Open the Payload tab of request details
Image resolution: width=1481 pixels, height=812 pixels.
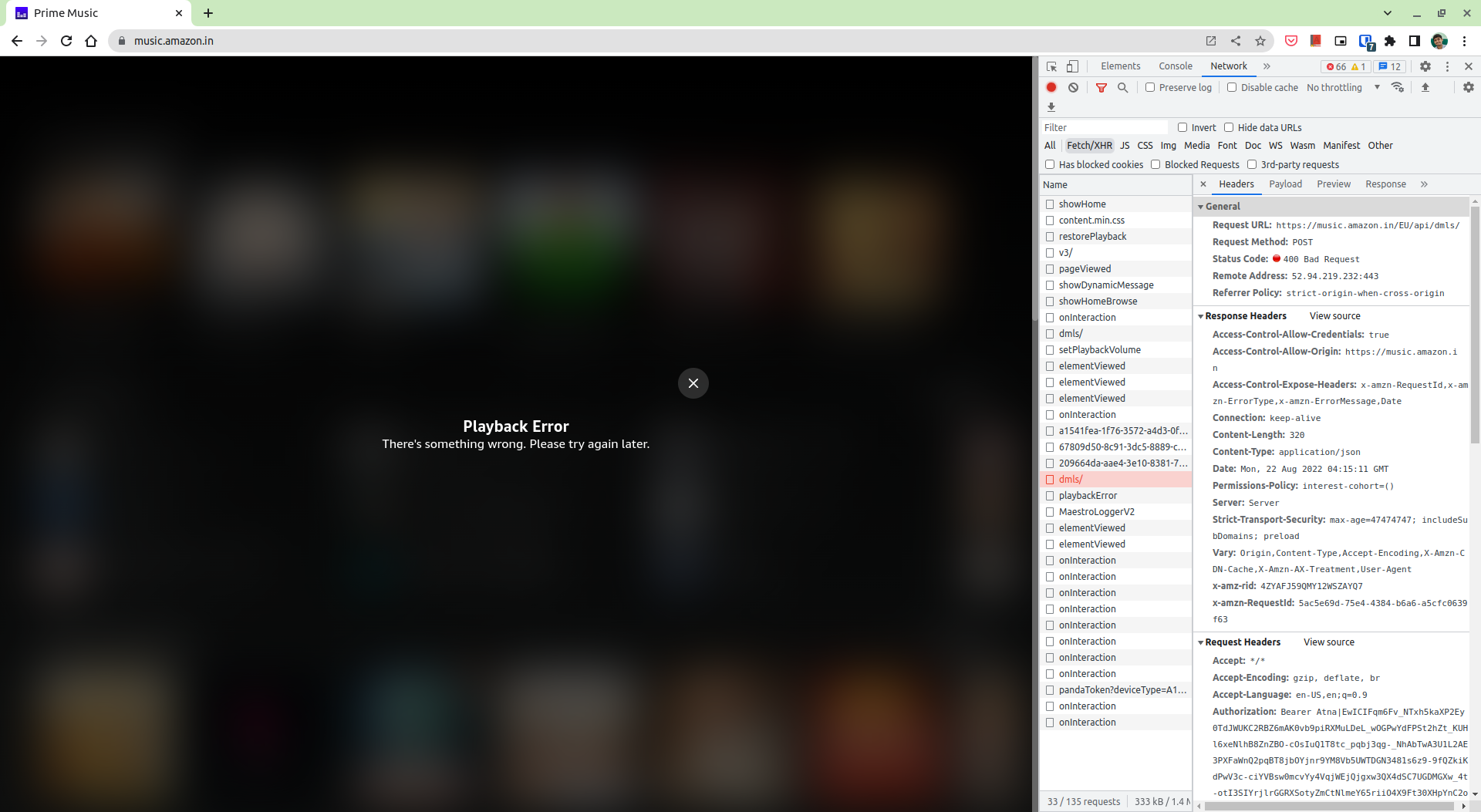pyautogui.click(x=1285, y=184)
